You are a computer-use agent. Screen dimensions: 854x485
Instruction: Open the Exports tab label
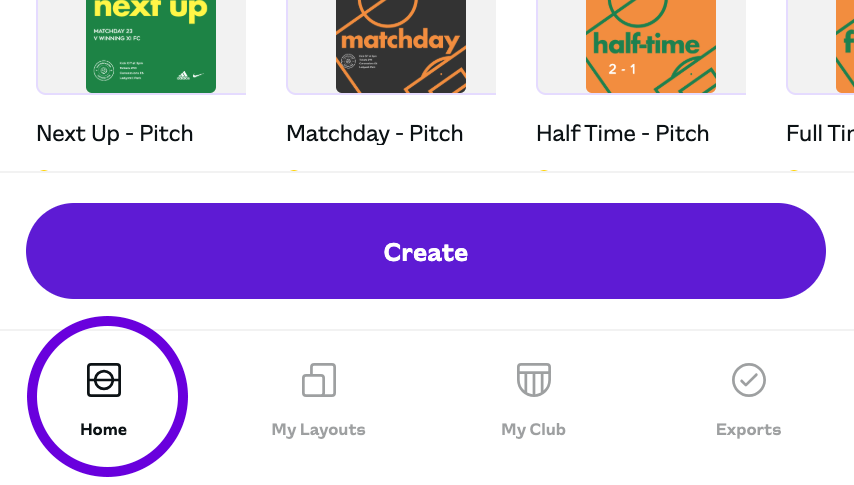749,429
